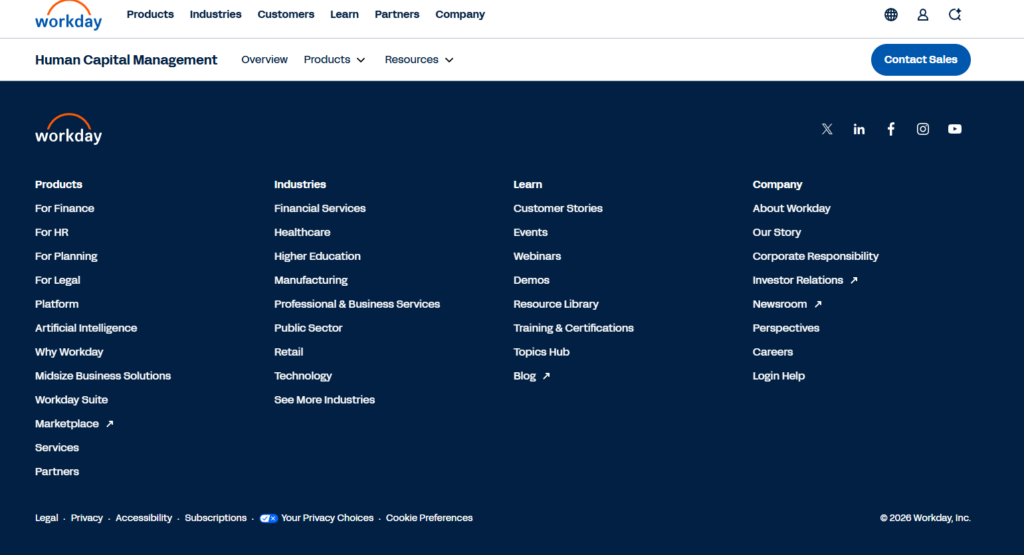Viewport: 1024px width, 555px height.
Task: Open the Events link
Action: click(530, 232)
